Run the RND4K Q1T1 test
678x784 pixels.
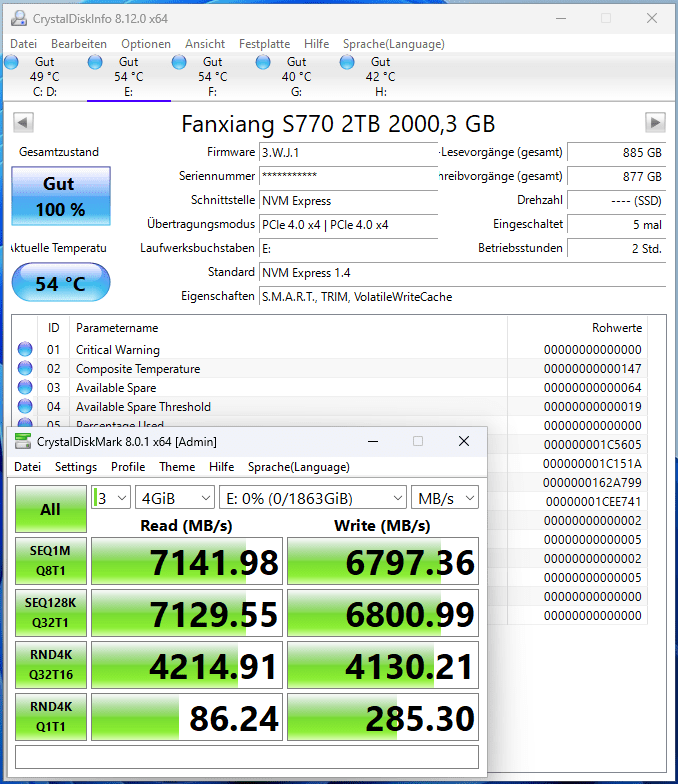coord(50,717)
